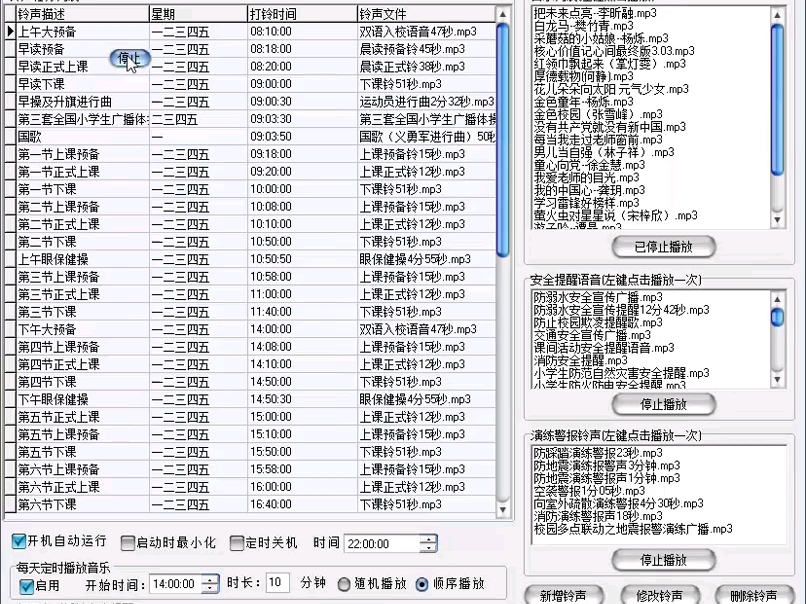This screenshot has width=806, height=604.
Task: Play 防地震演练报警声3分钟.mp3
Action: (x=607, y=465)
